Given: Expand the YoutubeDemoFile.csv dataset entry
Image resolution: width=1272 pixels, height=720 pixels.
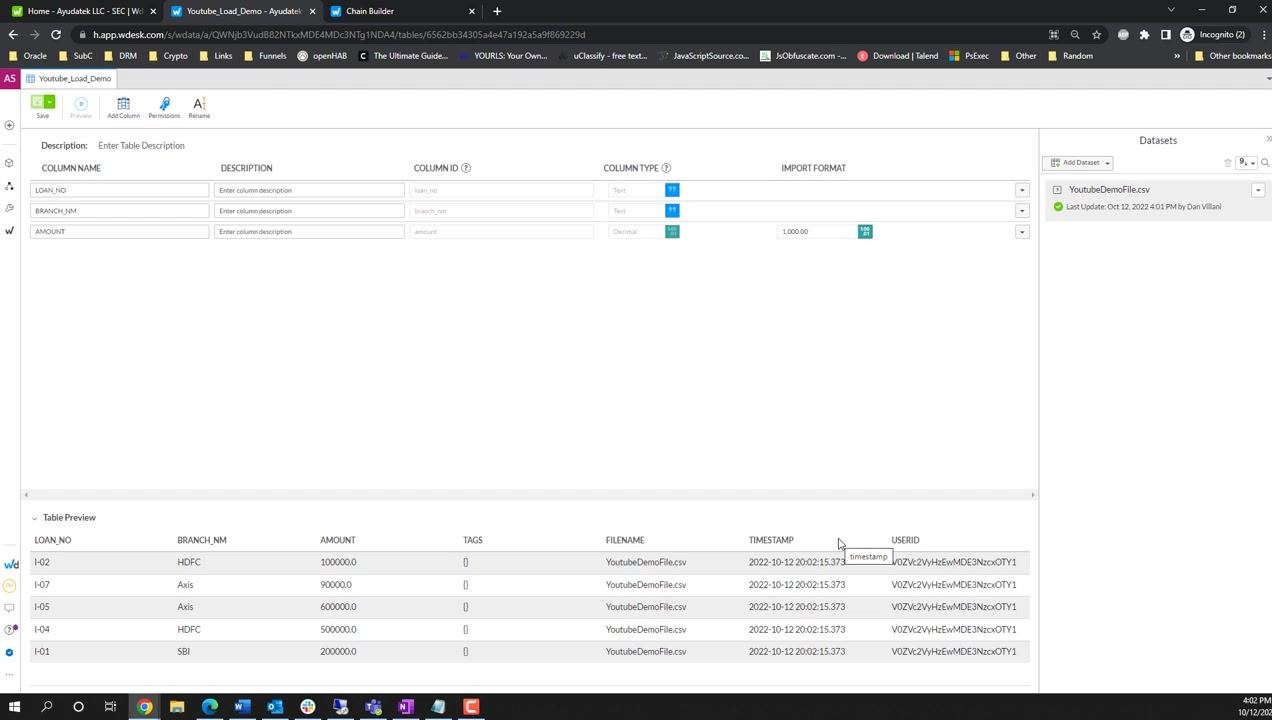Looking at the screenshot, I should click(1057, 190).
